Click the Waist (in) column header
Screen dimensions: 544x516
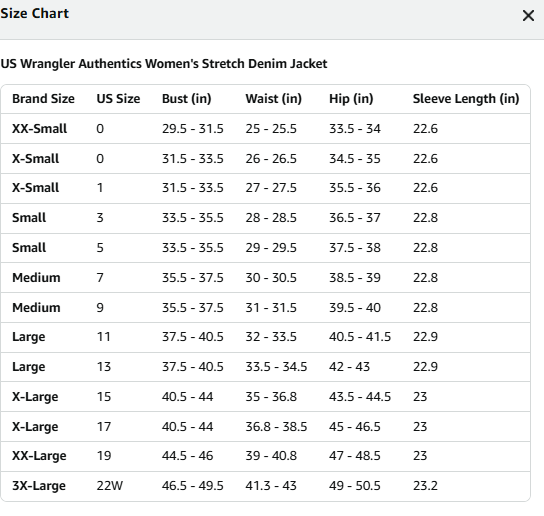pyautogui.click(x=273, y=99)
